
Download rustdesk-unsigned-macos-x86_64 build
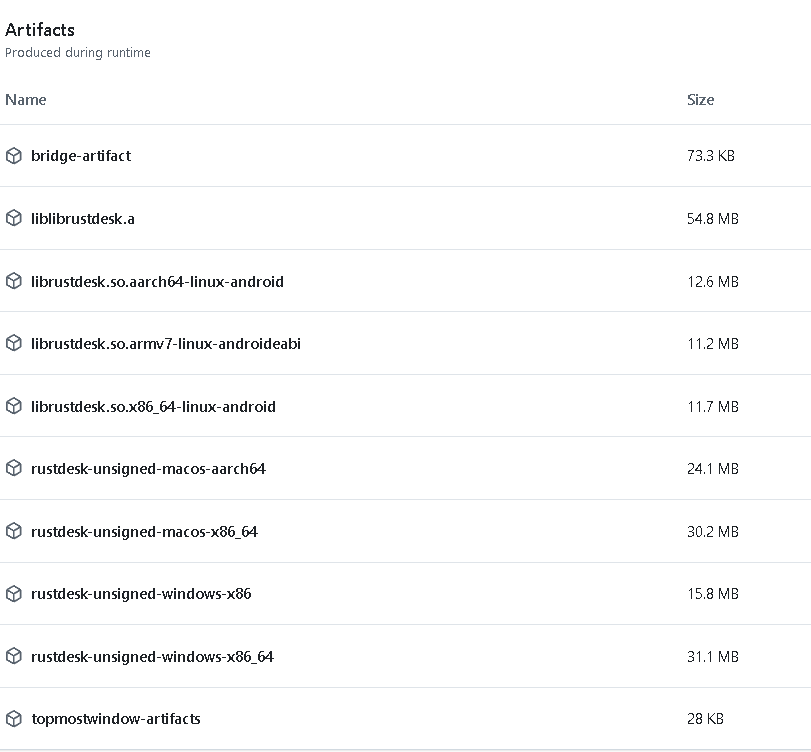pos(144,531)
